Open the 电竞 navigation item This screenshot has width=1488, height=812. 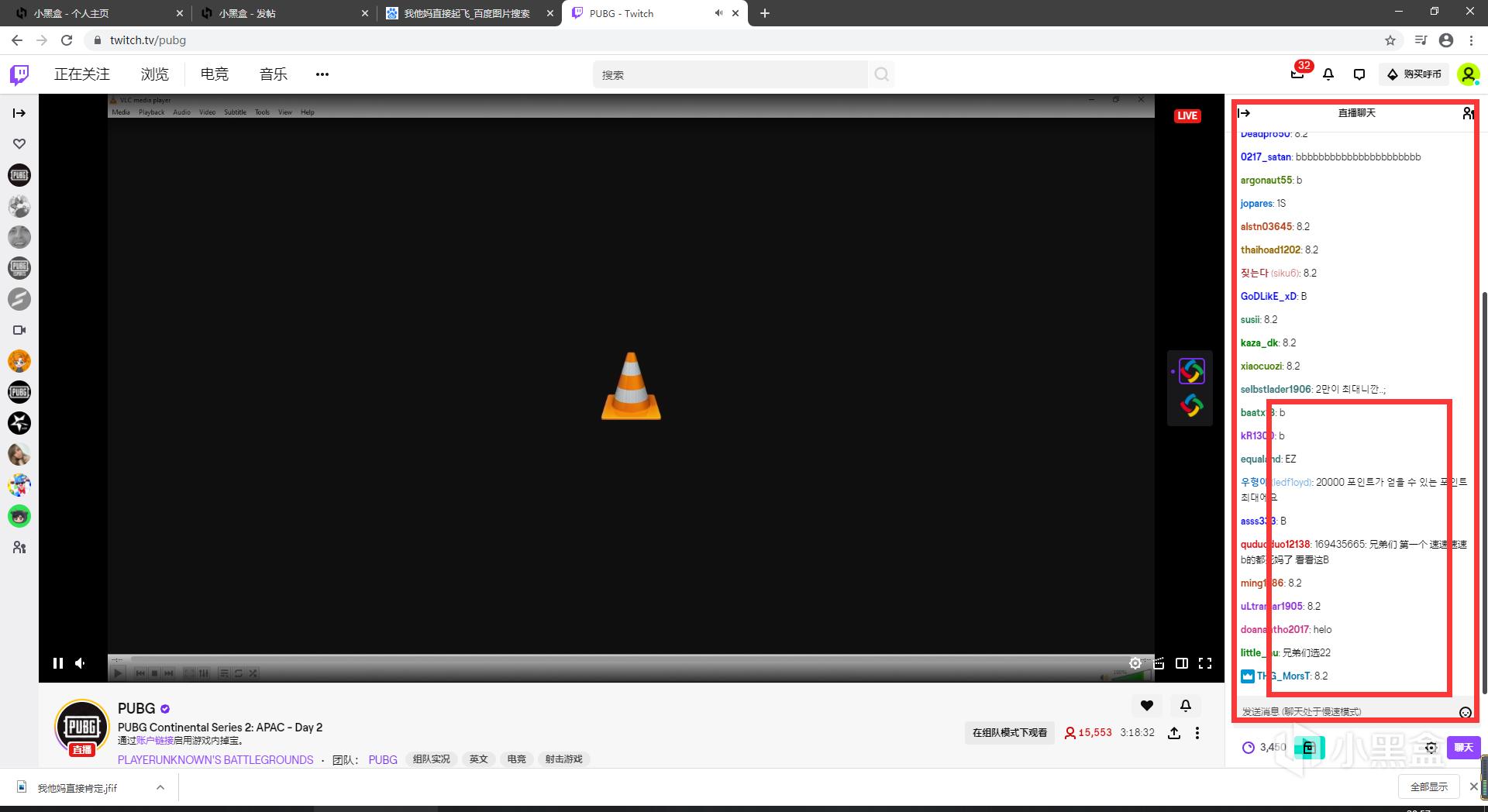pyautogui.click(x=215, y=74)
